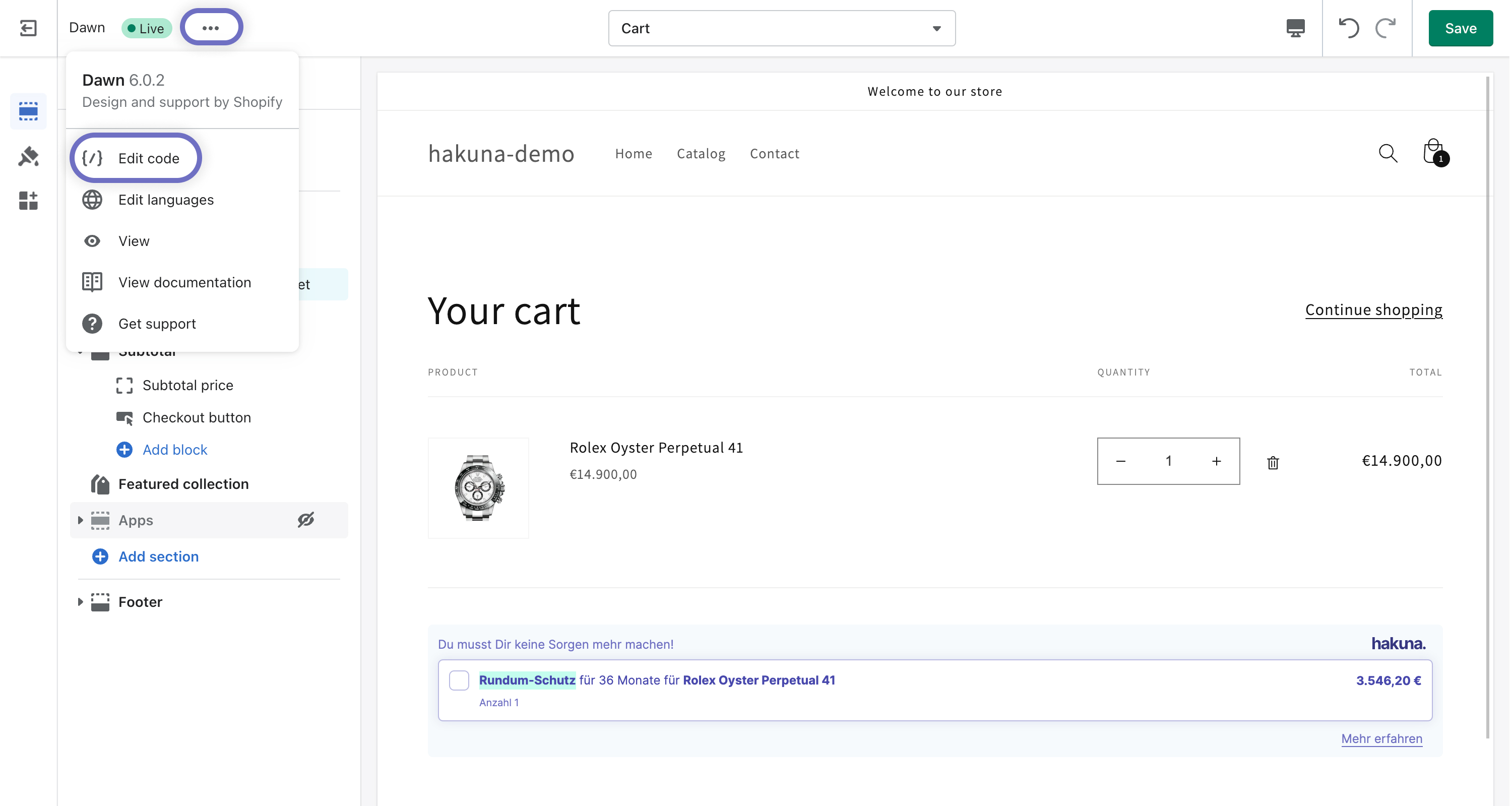The width and height of the screenshot is (1512, 806).
Task: Delete Rolex item with trash icon
Action: pos(1273,463)
